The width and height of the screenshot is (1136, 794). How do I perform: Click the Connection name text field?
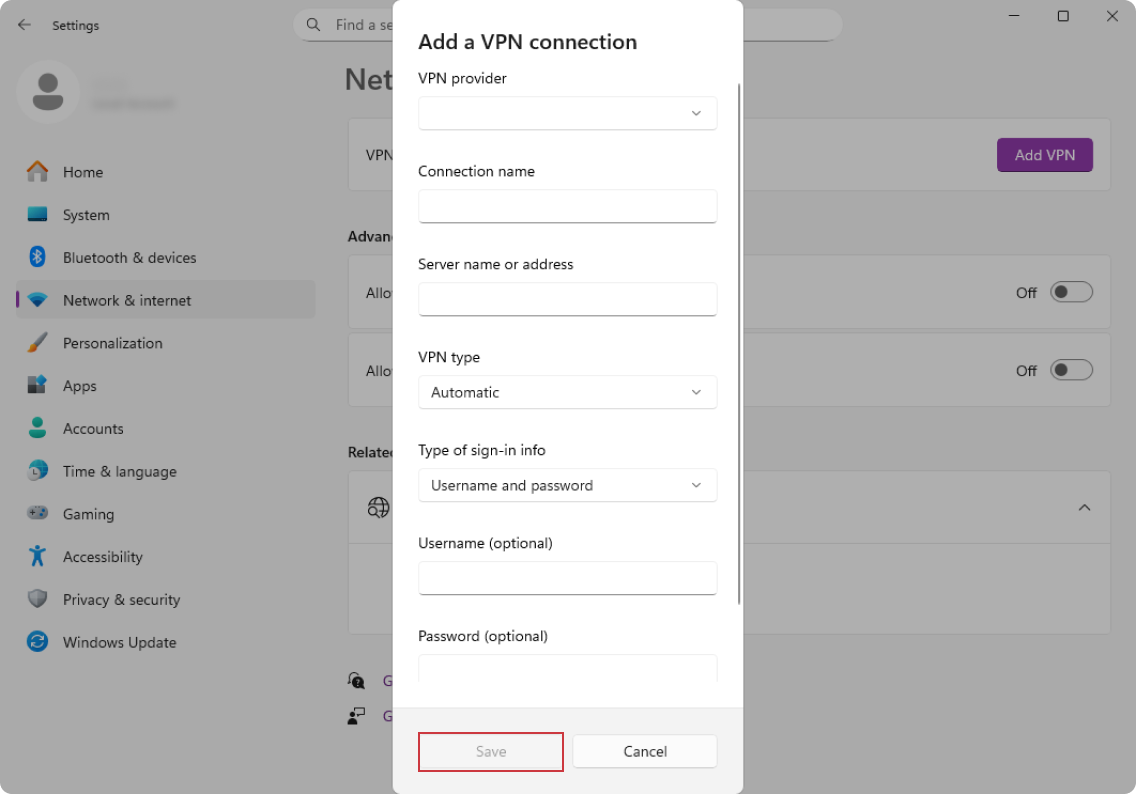567,206
